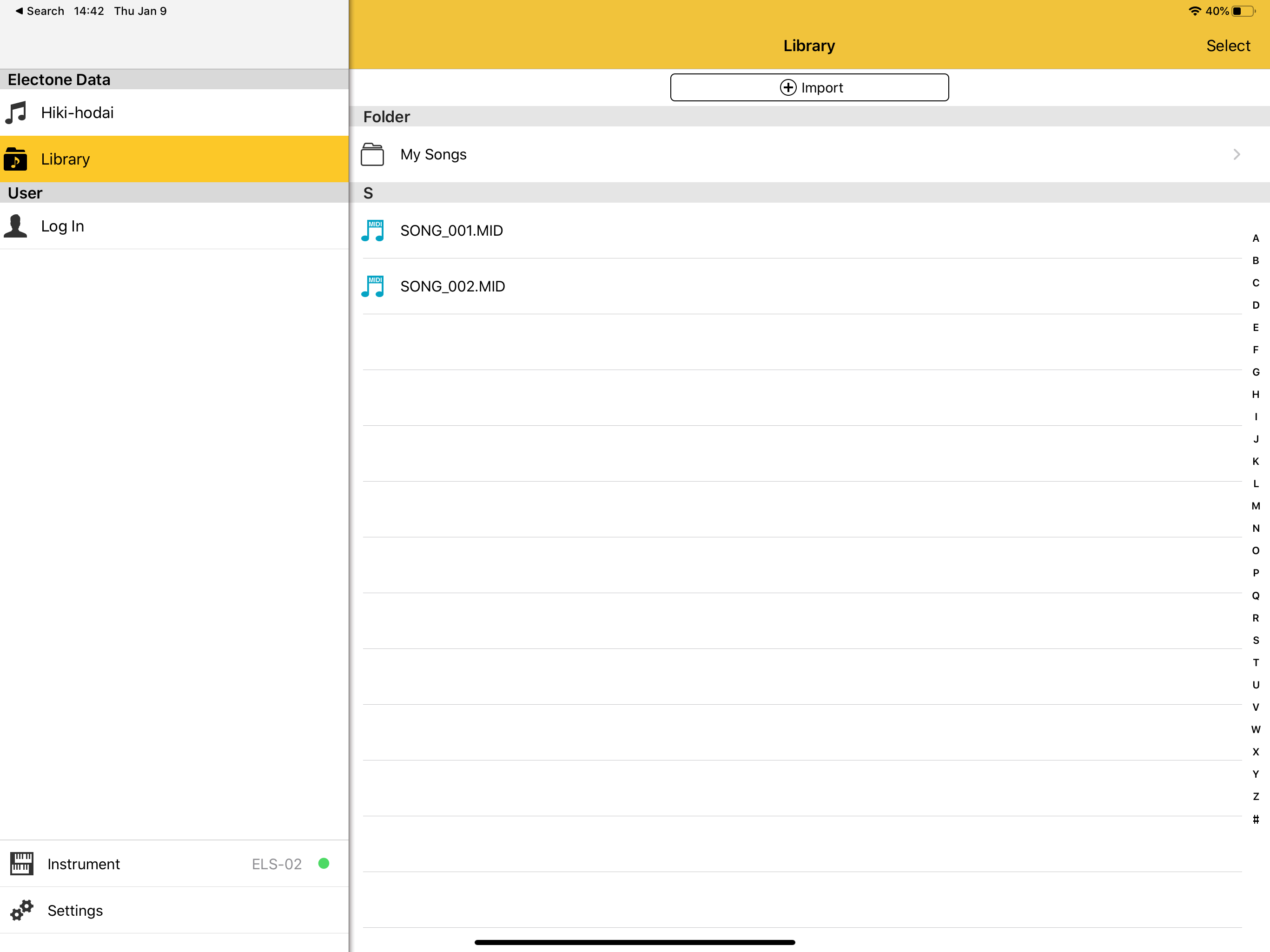Jump to index letter K

pyautogui.click(x=1256, y=461)
